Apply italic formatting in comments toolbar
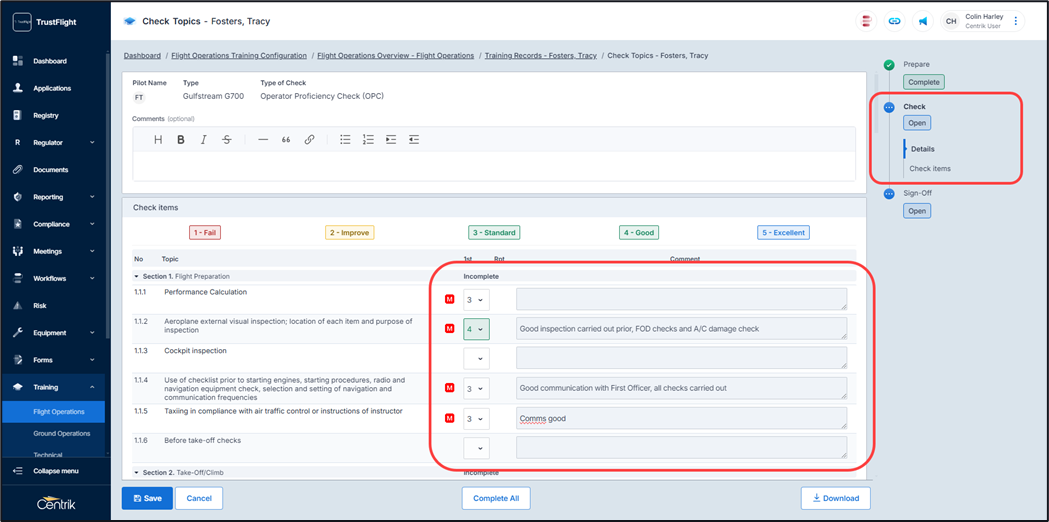This screenshot has width=1049, height=522. pyautogui.click(x=204, y=140)
